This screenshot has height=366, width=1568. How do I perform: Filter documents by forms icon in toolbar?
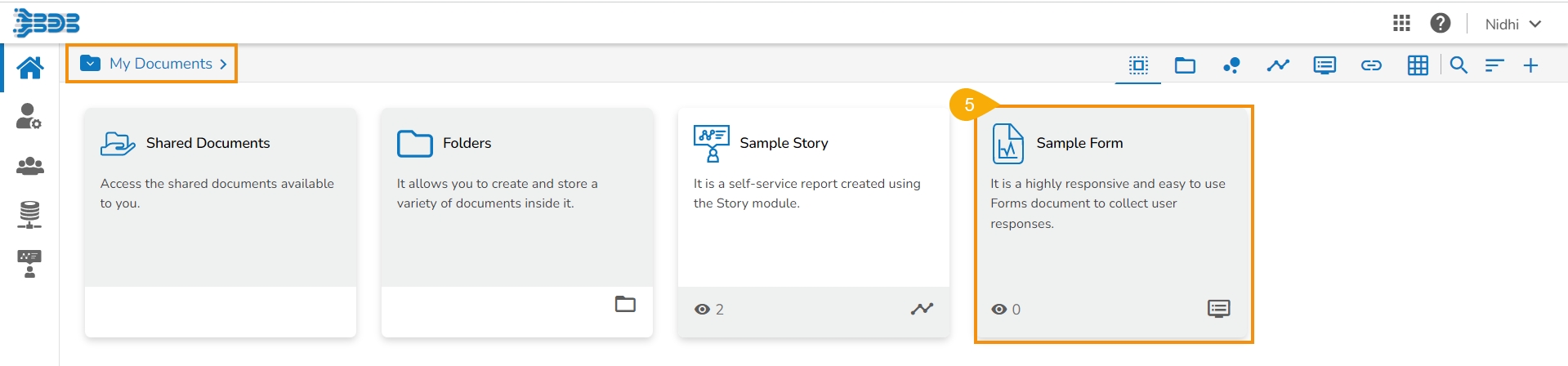pos(1325,65)
